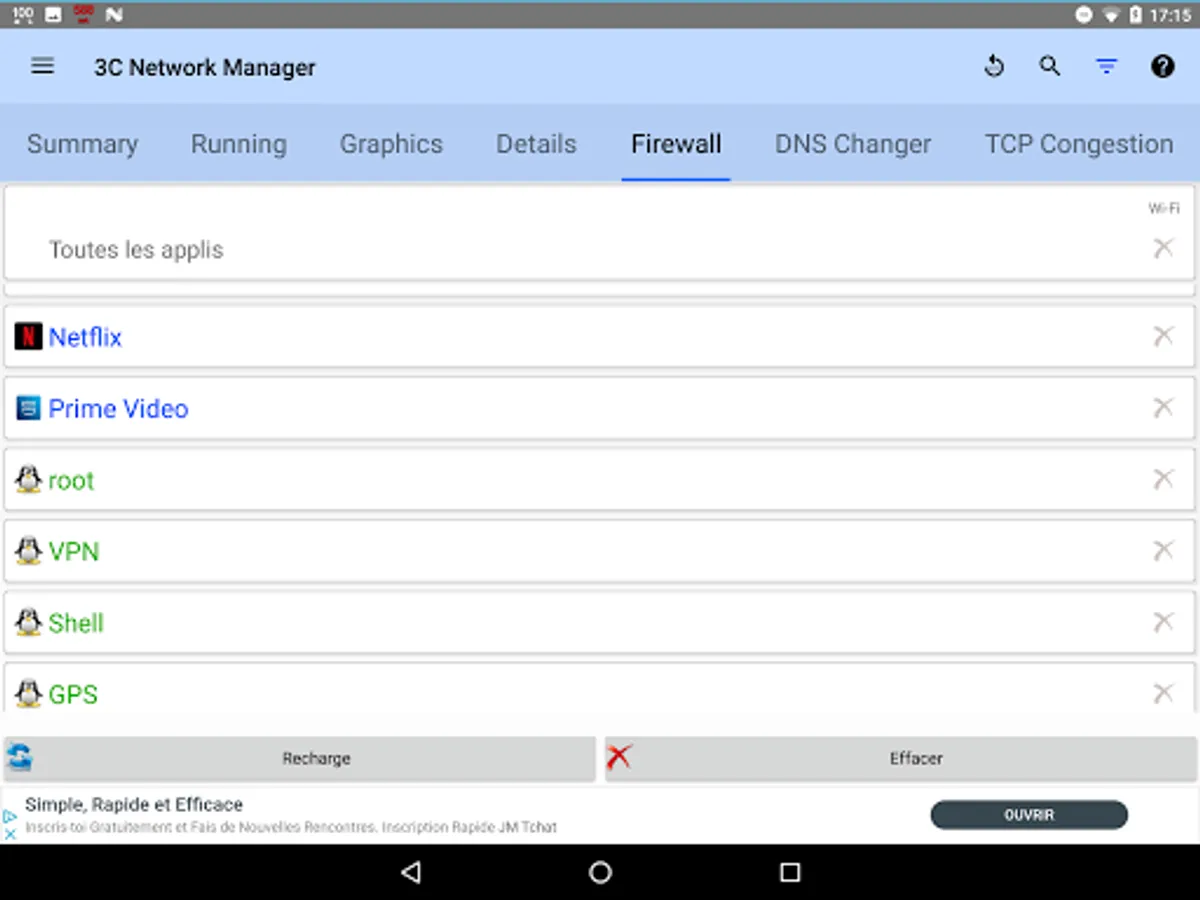Toggle Wi-Fi block for Prime Video
Image resolution: width=1200 pixels, height=900 pixels.
coord(1163,407)
